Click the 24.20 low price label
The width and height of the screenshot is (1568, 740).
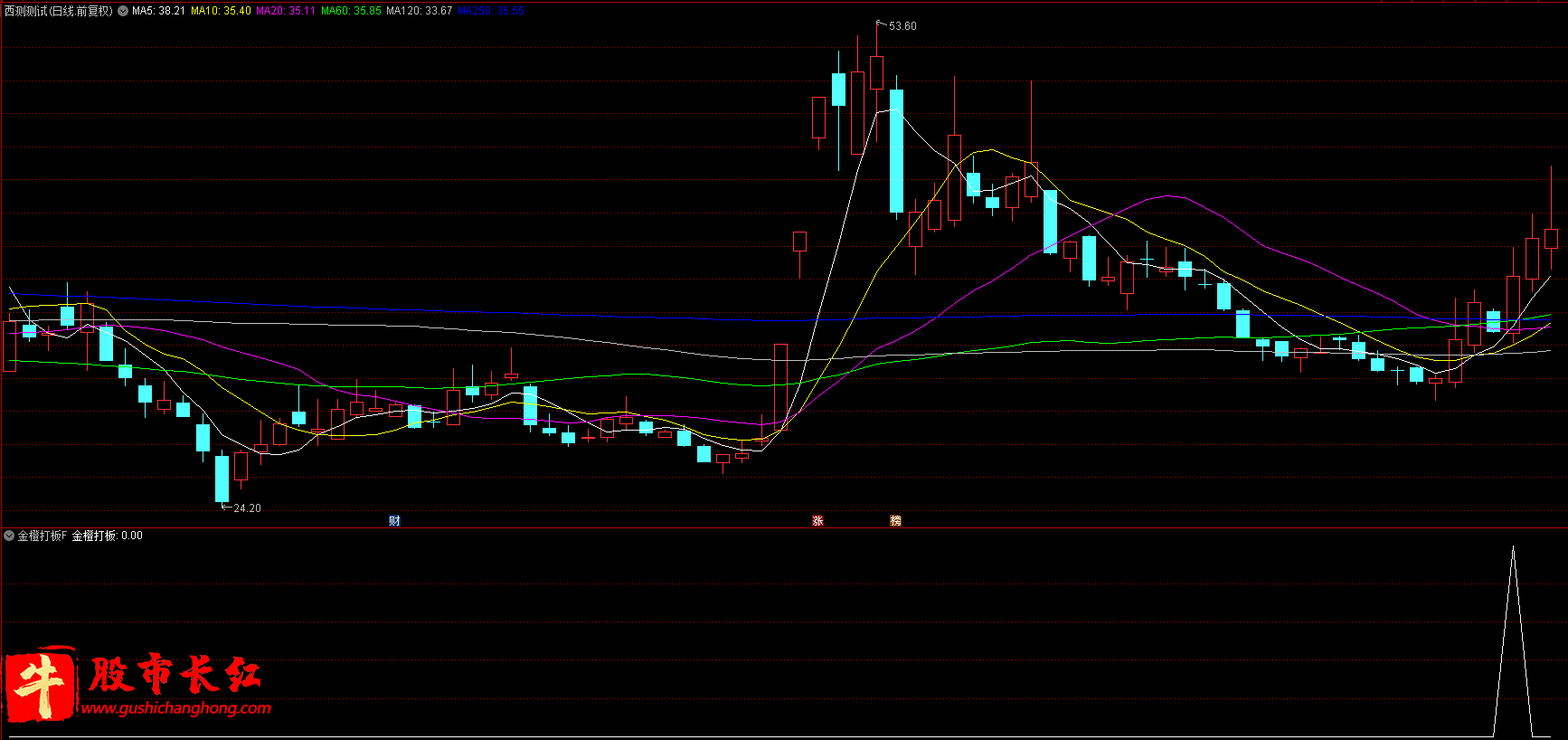pos(247,508)
